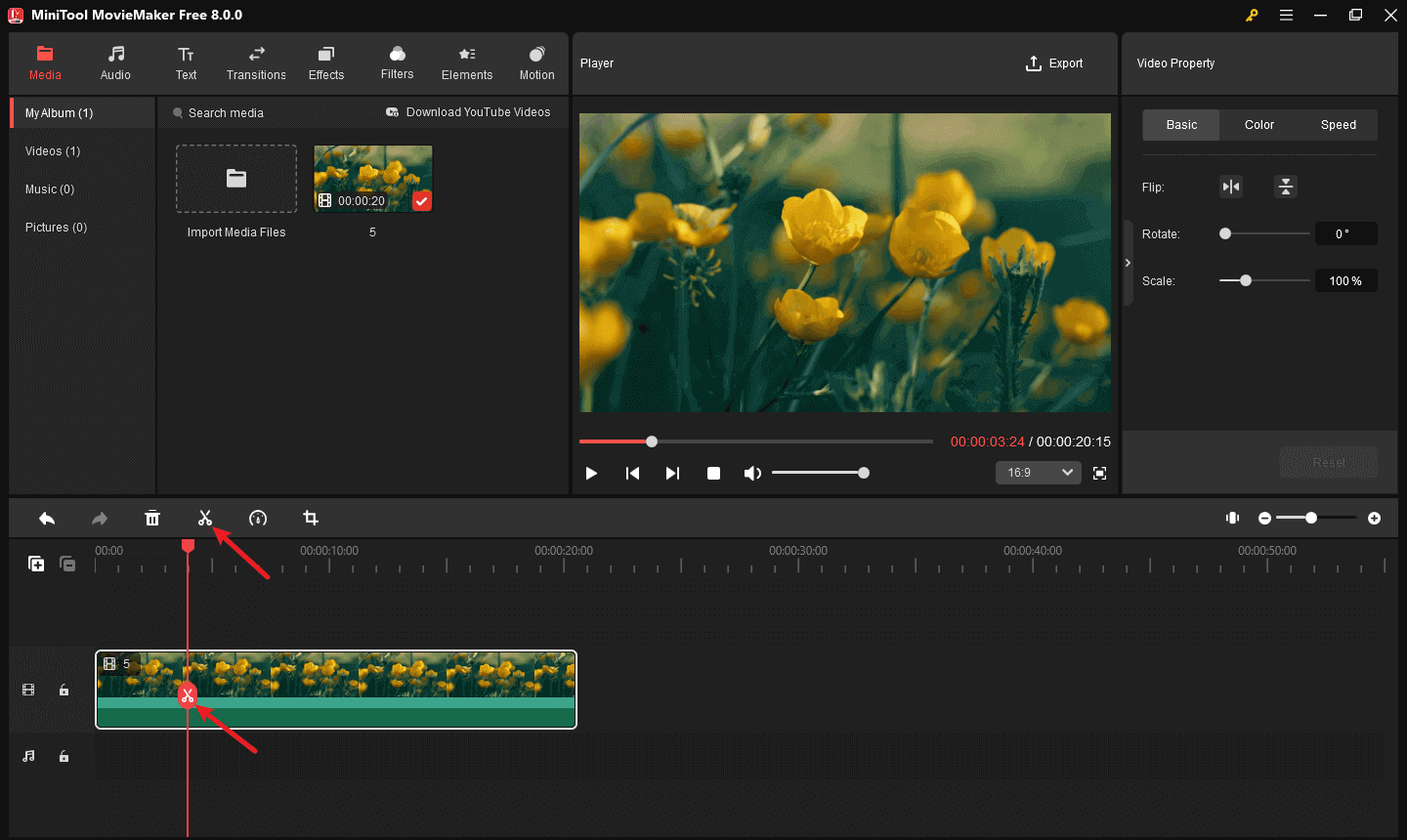Click the Undo arrow in timeline toolbar
Screen dimensions: 1407x840
tap(47, 519)
